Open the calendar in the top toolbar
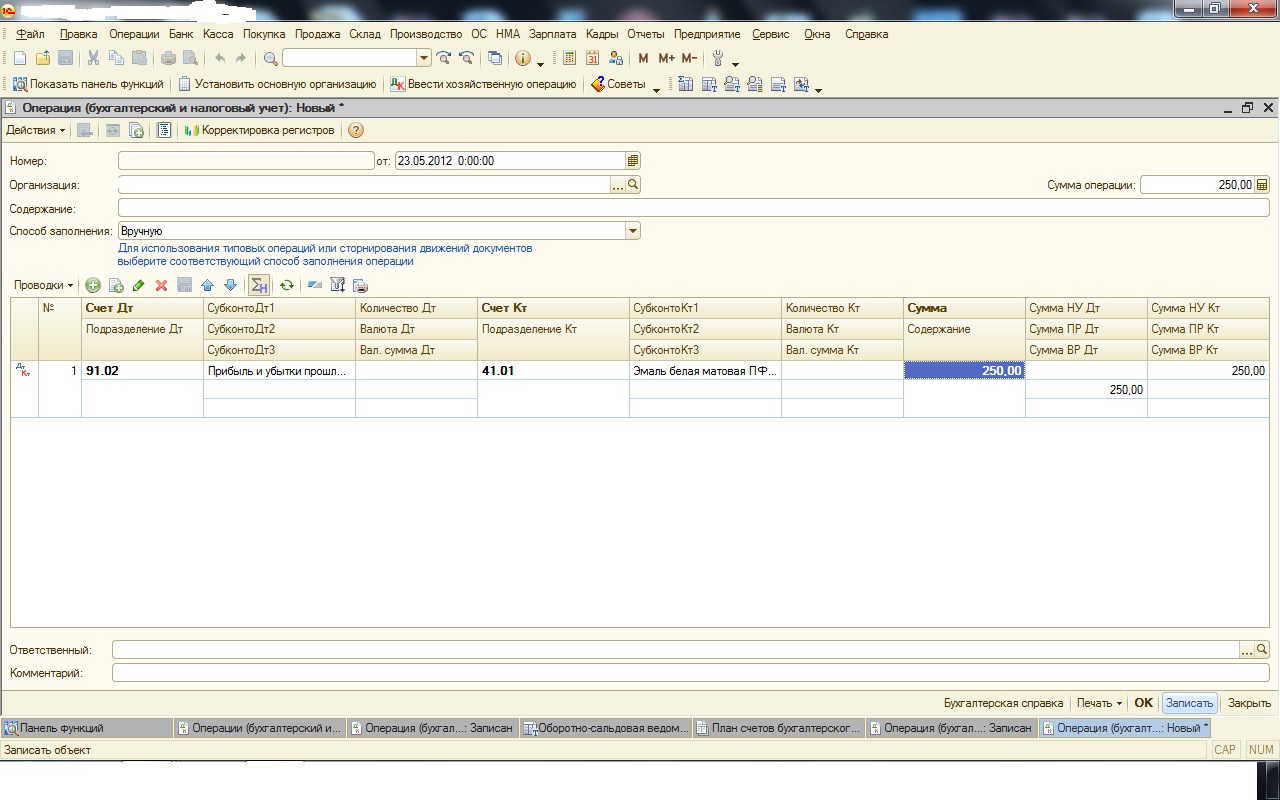Viewport: 1280px width, 800px height. [592, 58]
